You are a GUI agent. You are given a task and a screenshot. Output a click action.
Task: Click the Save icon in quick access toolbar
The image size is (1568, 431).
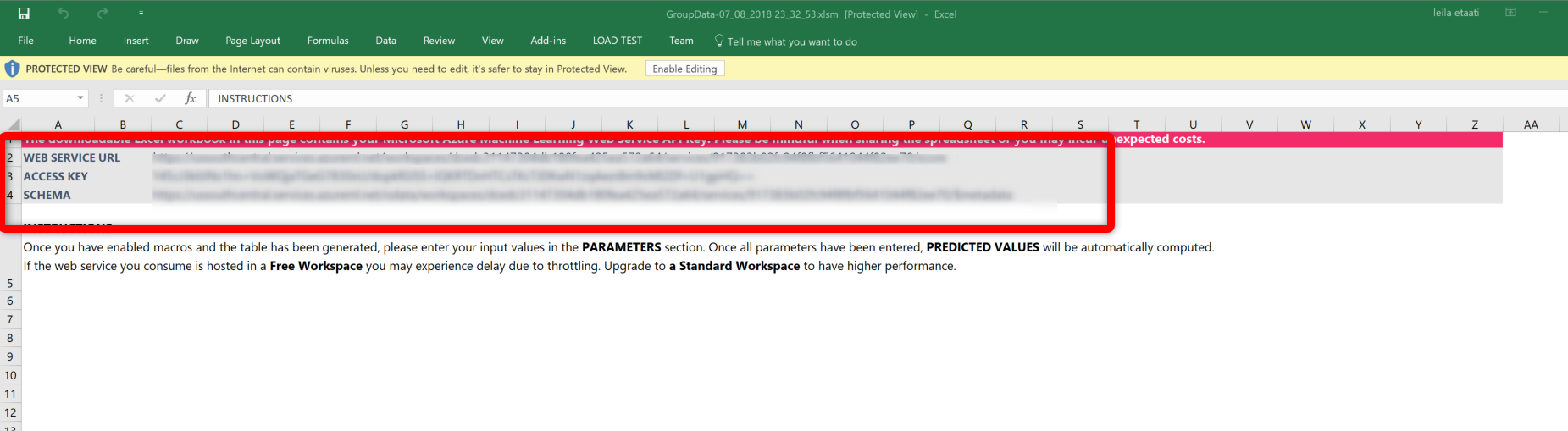click(24, 14)
